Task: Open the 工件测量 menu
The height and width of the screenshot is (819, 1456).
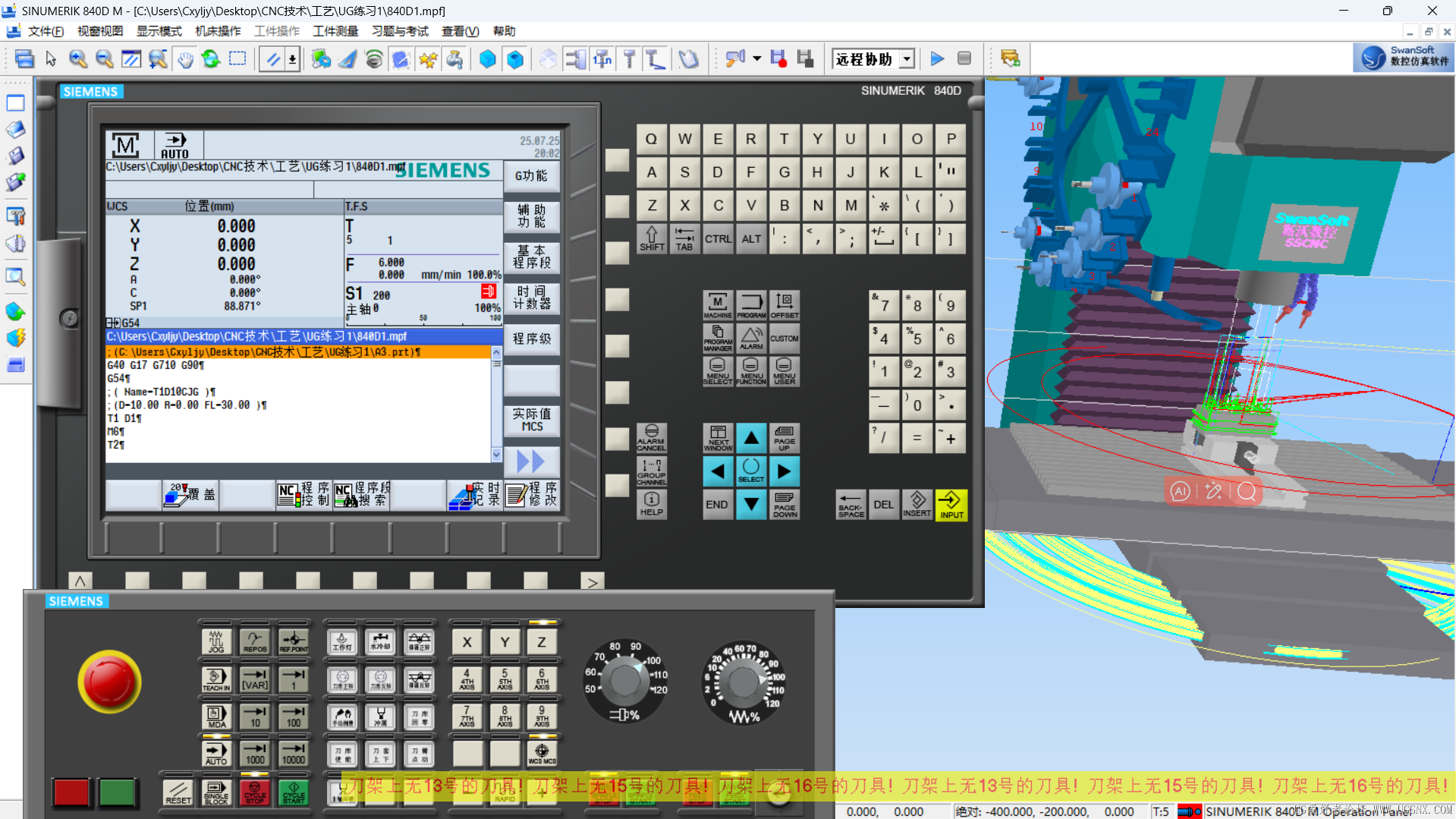Action: [335, 31]
